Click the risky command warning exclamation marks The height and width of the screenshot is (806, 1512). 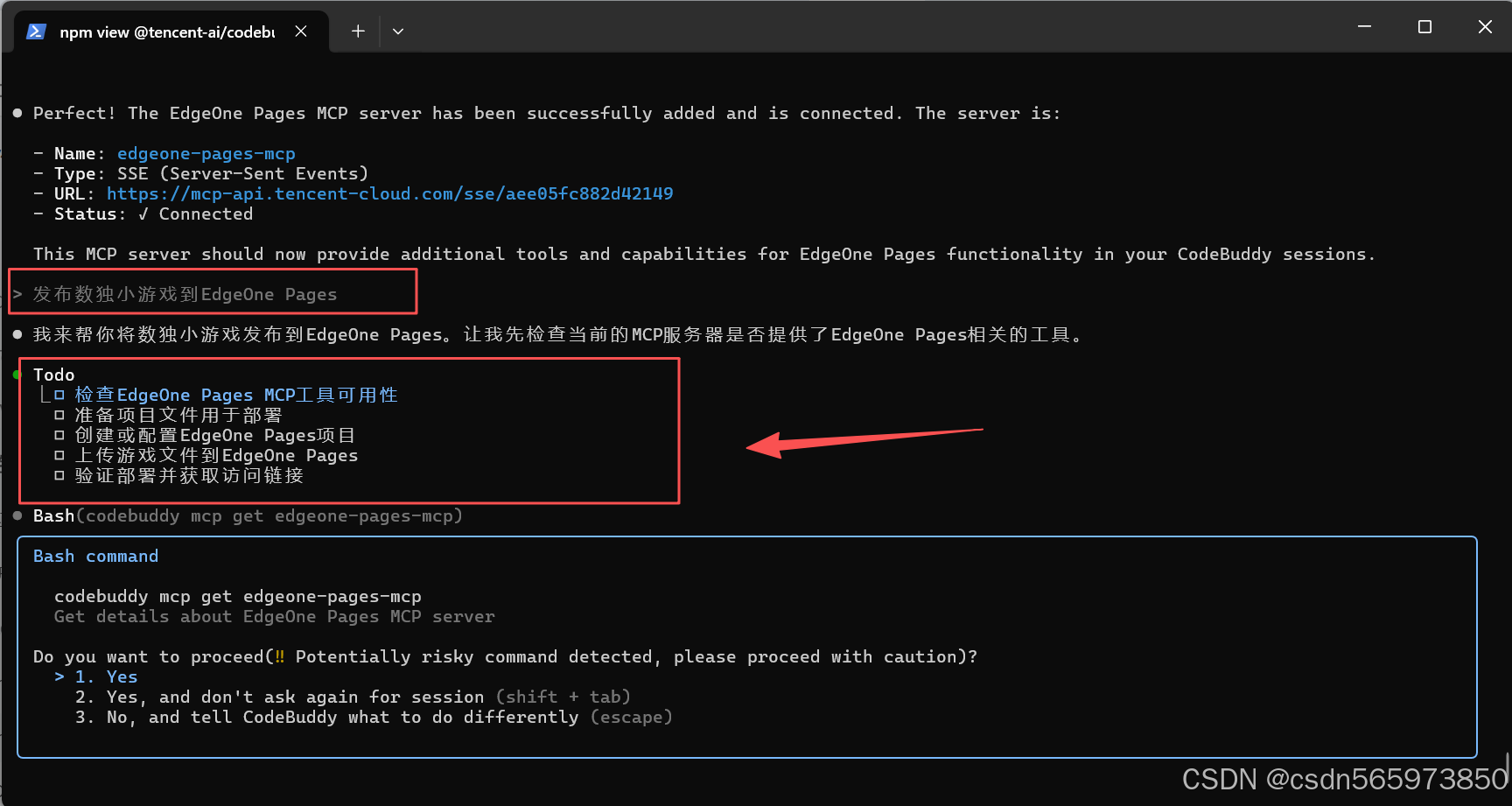280,656
